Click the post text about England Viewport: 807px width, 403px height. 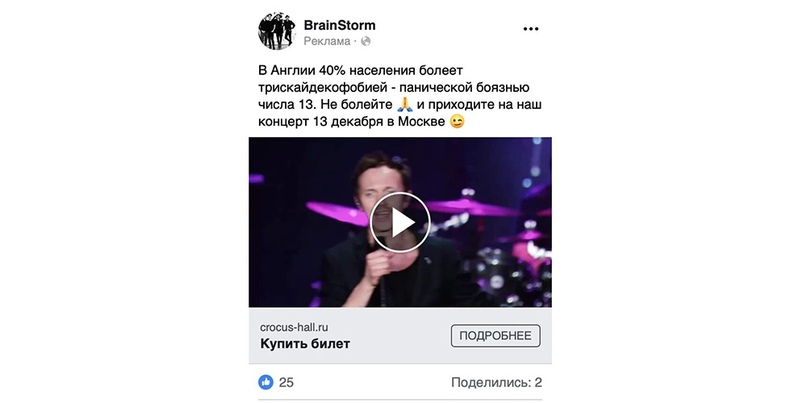click(400, 96)
